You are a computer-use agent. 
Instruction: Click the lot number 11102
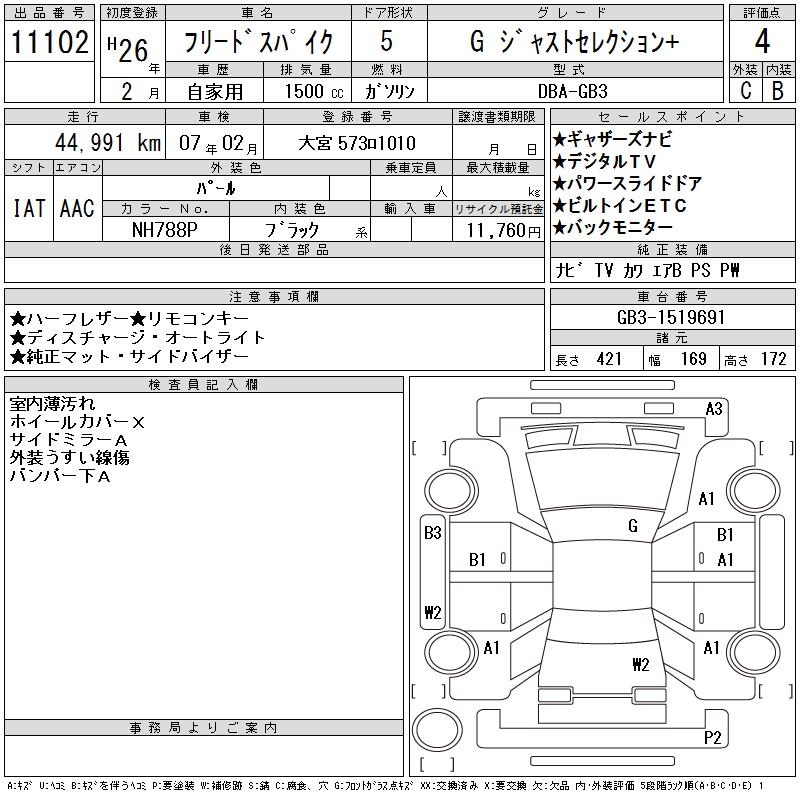click(x=49, y=41)
